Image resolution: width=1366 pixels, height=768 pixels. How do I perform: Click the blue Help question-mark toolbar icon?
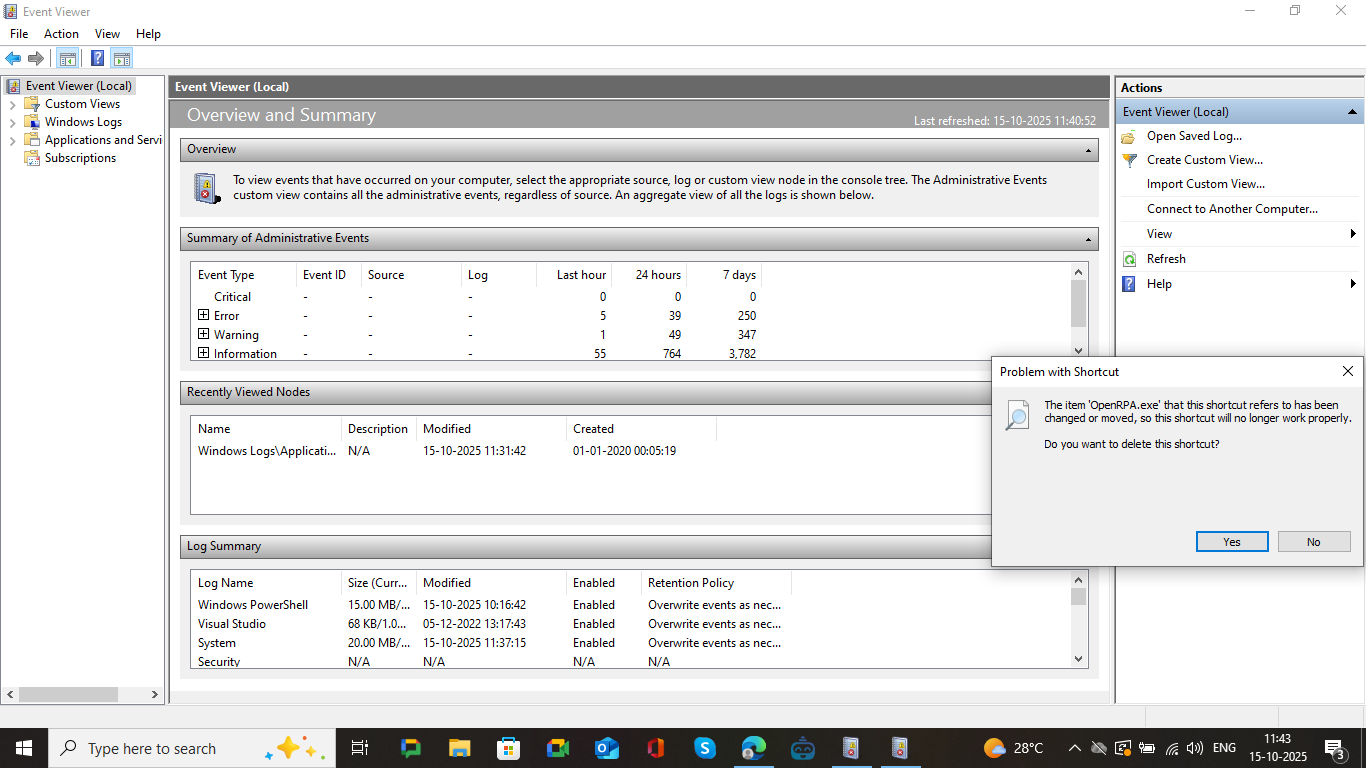[x=97, y=58]
